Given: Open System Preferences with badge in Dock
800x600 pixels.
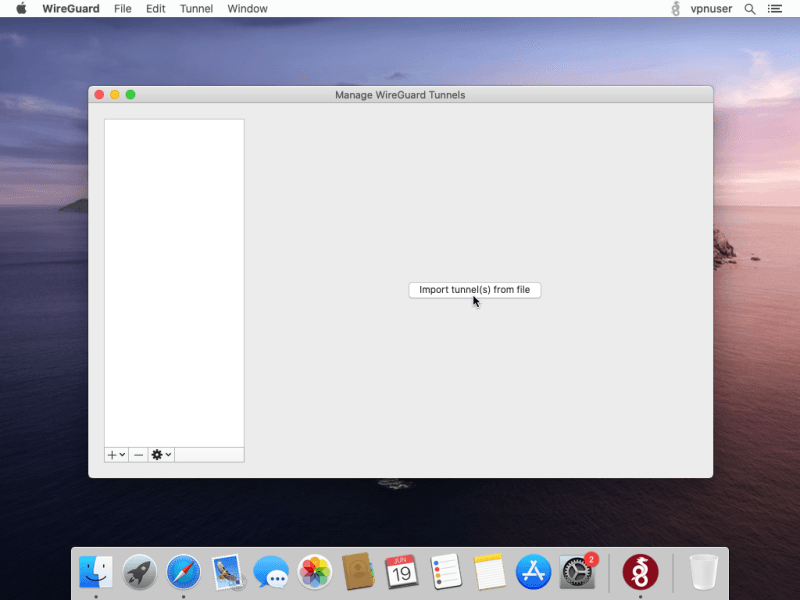Looking at the screenshot, I should pos(577,572).
